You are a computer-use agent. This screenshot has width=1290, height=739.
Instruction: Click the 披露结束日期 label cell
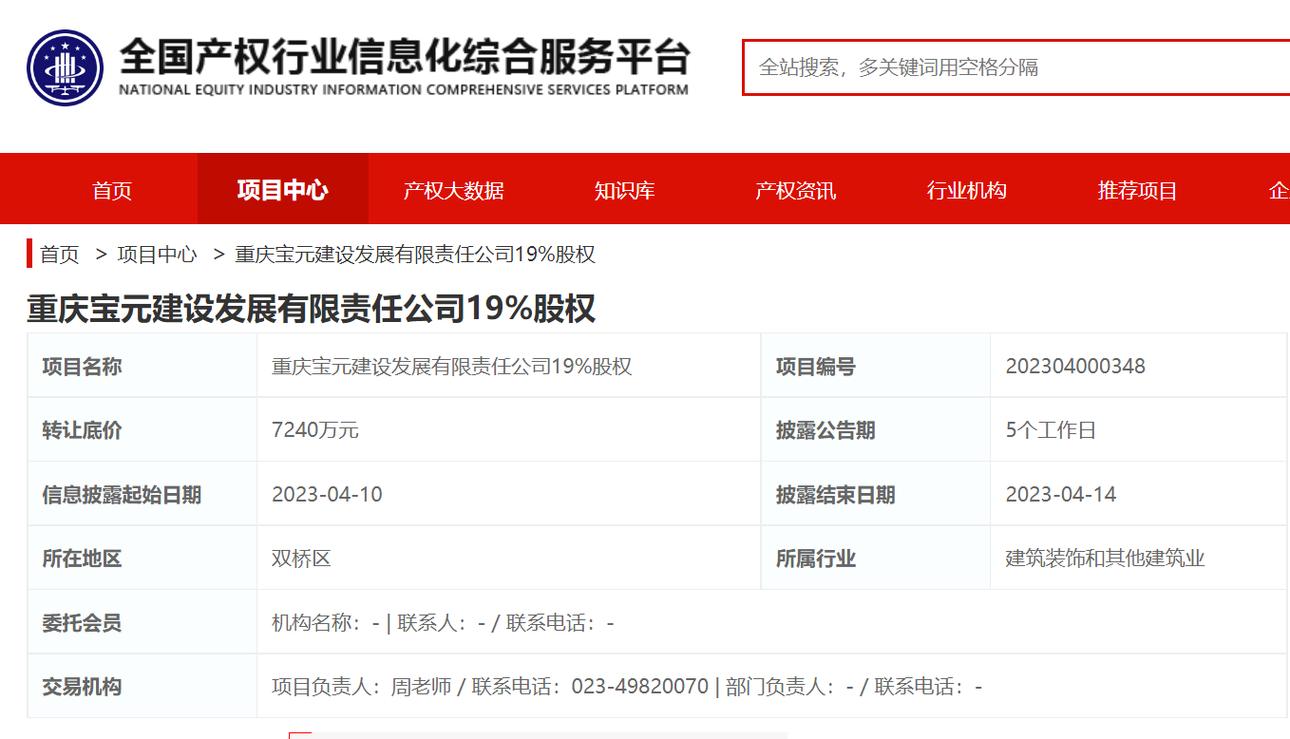point(876,494)
